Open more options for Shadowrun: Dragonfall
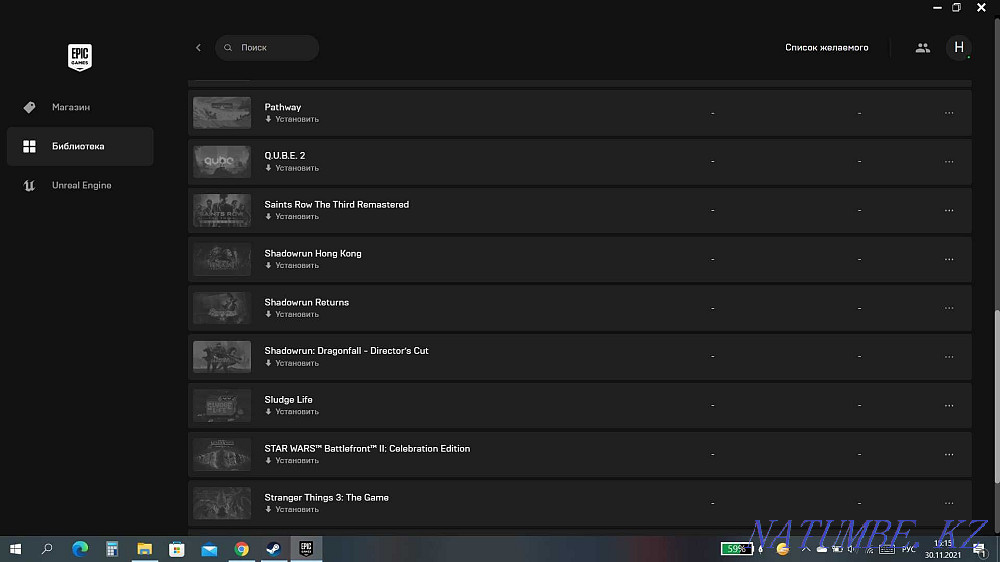Screen dimensions: 1000x562 click(x=949, y=357)
